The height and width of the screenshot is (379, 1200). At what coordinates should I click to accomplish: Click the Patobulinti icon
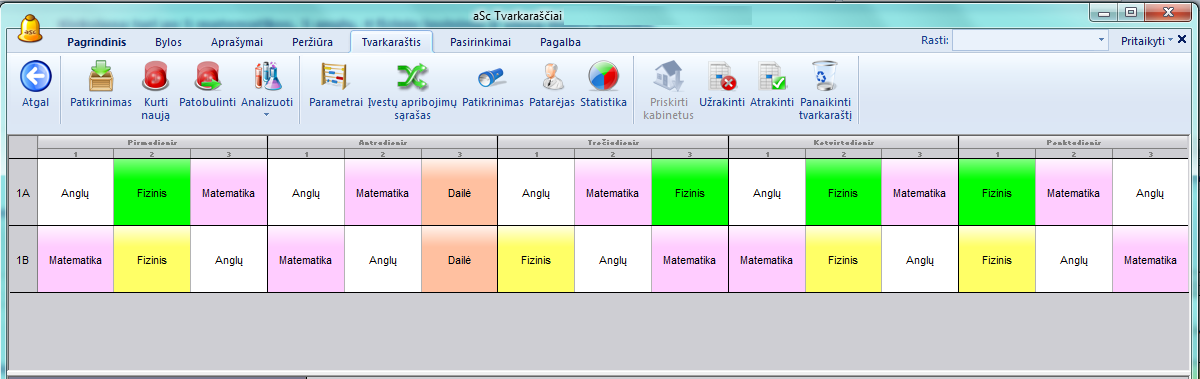coord(207,76)
